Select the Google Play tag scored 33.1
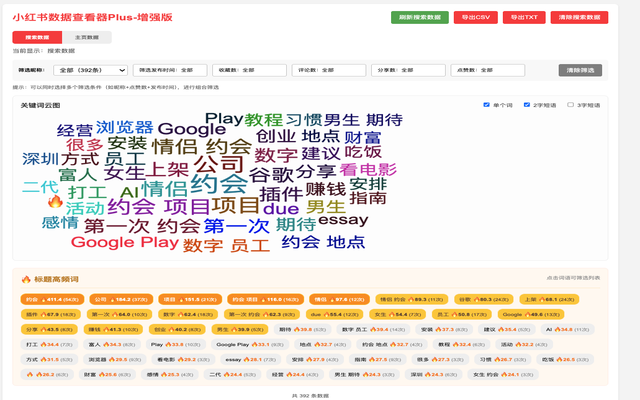Image resolution: width=640 pixels, height=400 pixels. 250,344
